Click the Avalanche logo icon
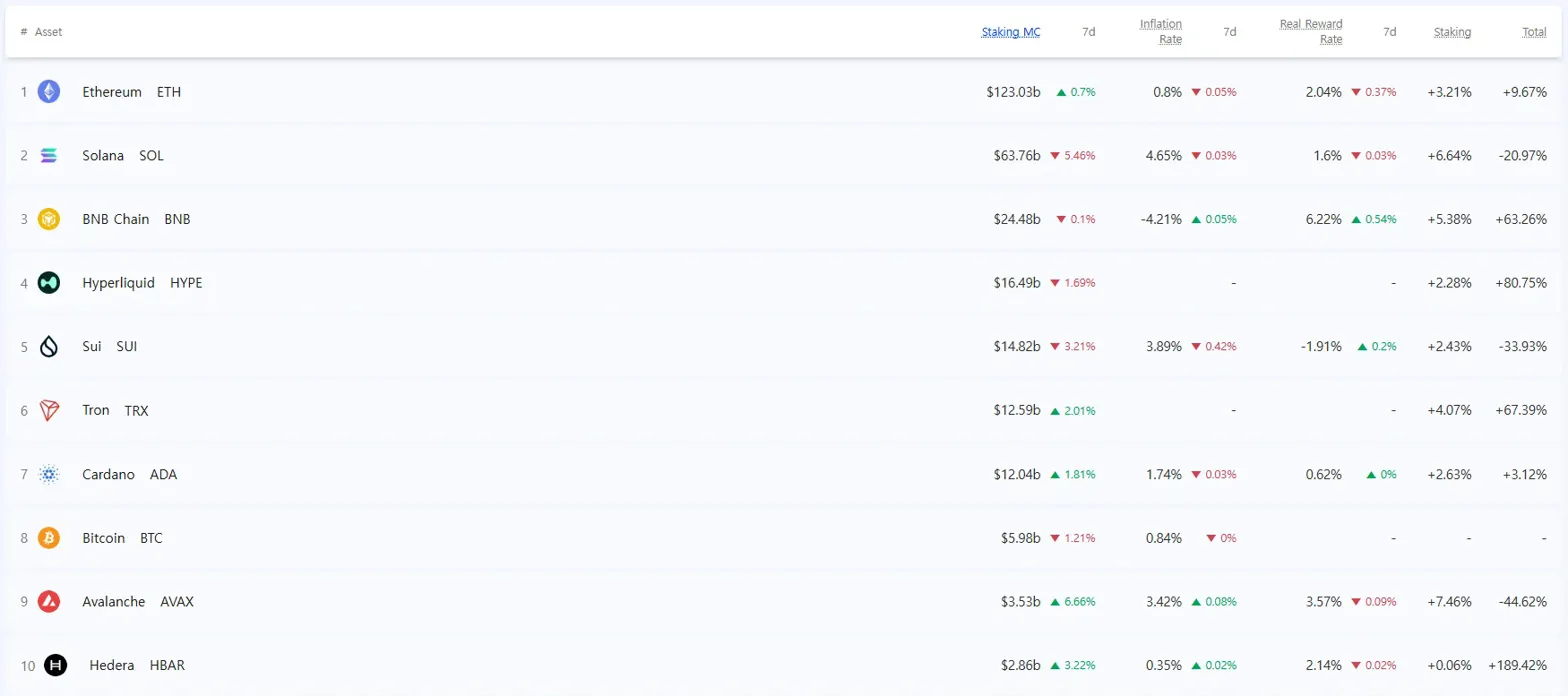Viewport: 1568px width, 696px height. (48, 602)
